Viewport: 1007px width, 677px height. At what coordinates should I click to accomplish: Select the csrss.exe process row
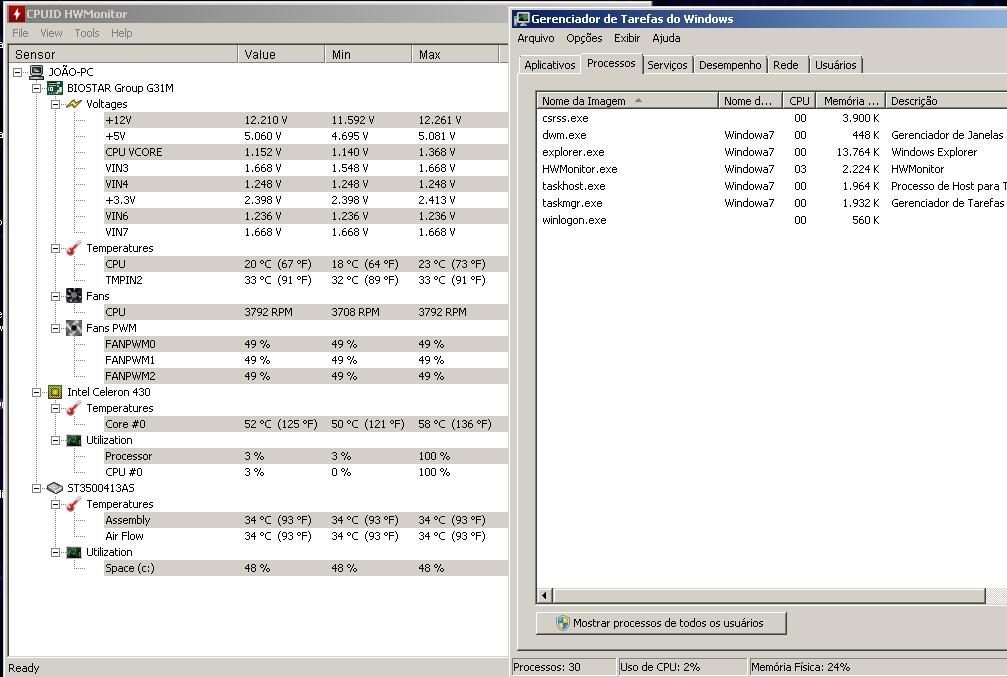pyautogui.click(x=771, y=118)
